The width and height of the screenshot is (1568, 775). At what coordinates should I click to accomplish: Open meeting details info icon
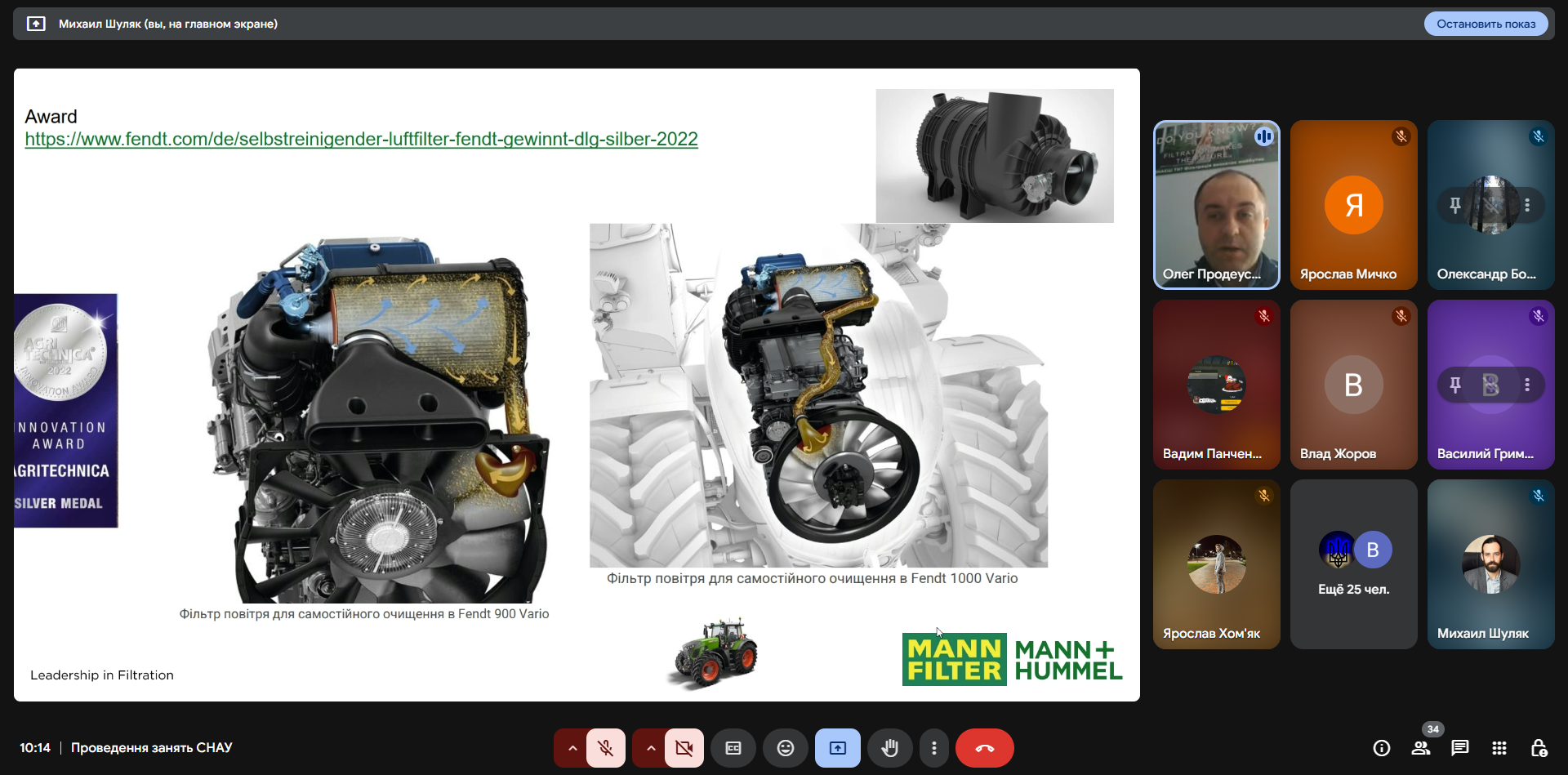(1382, 748)
